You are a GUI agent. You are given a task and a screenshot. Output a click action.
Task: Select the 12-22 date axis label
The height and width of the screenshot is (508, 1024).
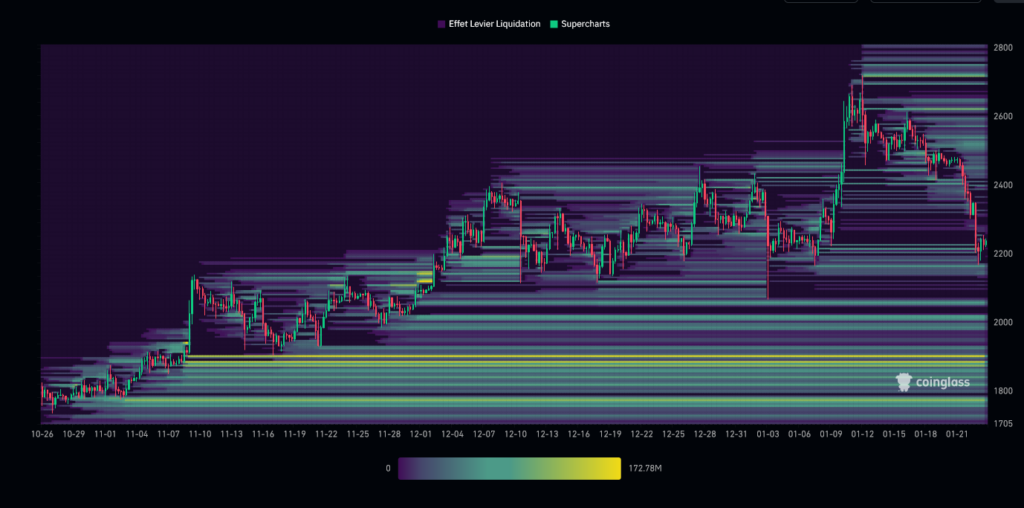pos(642,434)
